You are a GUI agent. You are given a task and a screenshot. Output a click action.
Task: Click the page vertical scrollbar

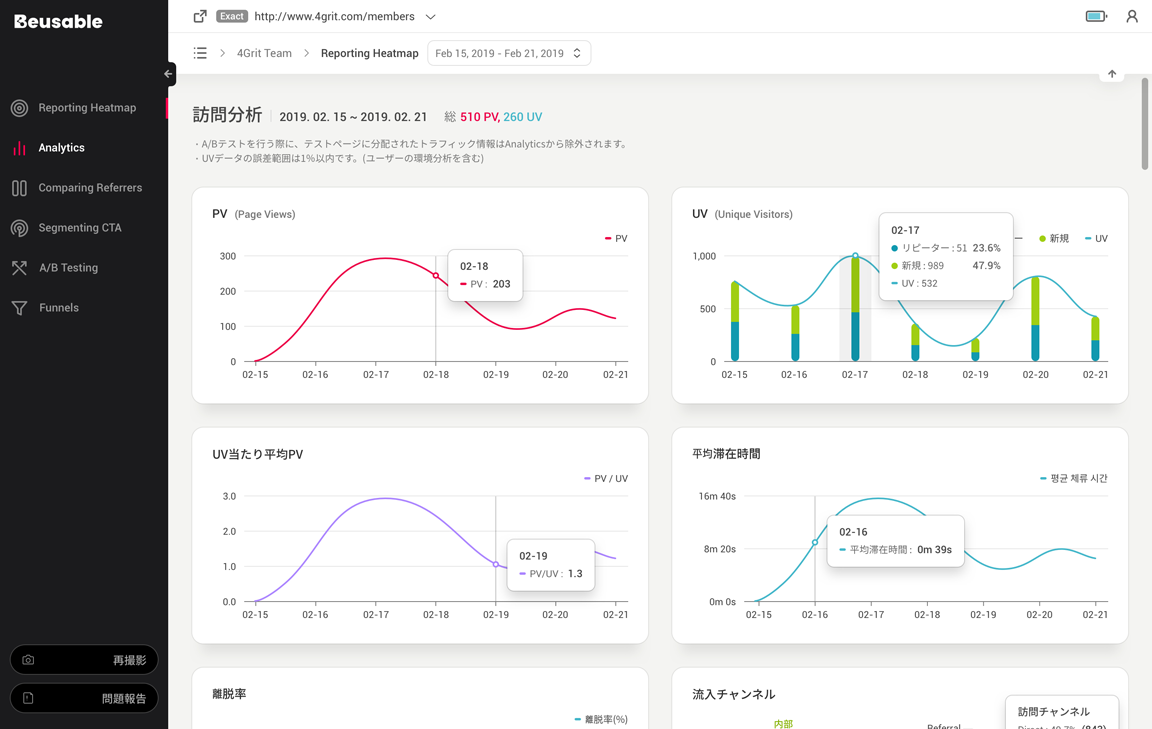1145,123
